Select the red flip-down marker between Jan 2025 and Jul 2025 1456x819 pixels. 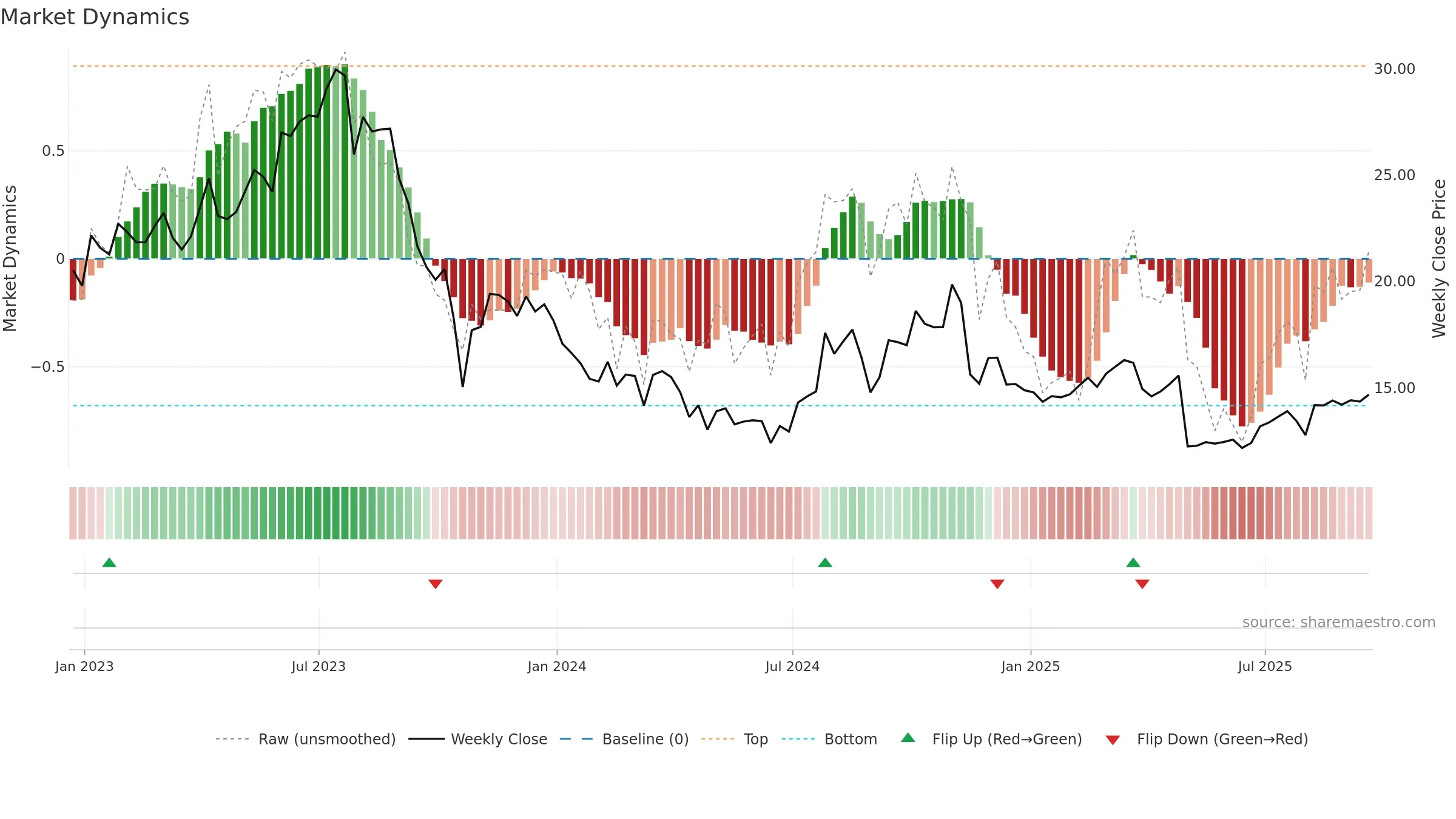pyautogui.click(x=1142, y=584)
